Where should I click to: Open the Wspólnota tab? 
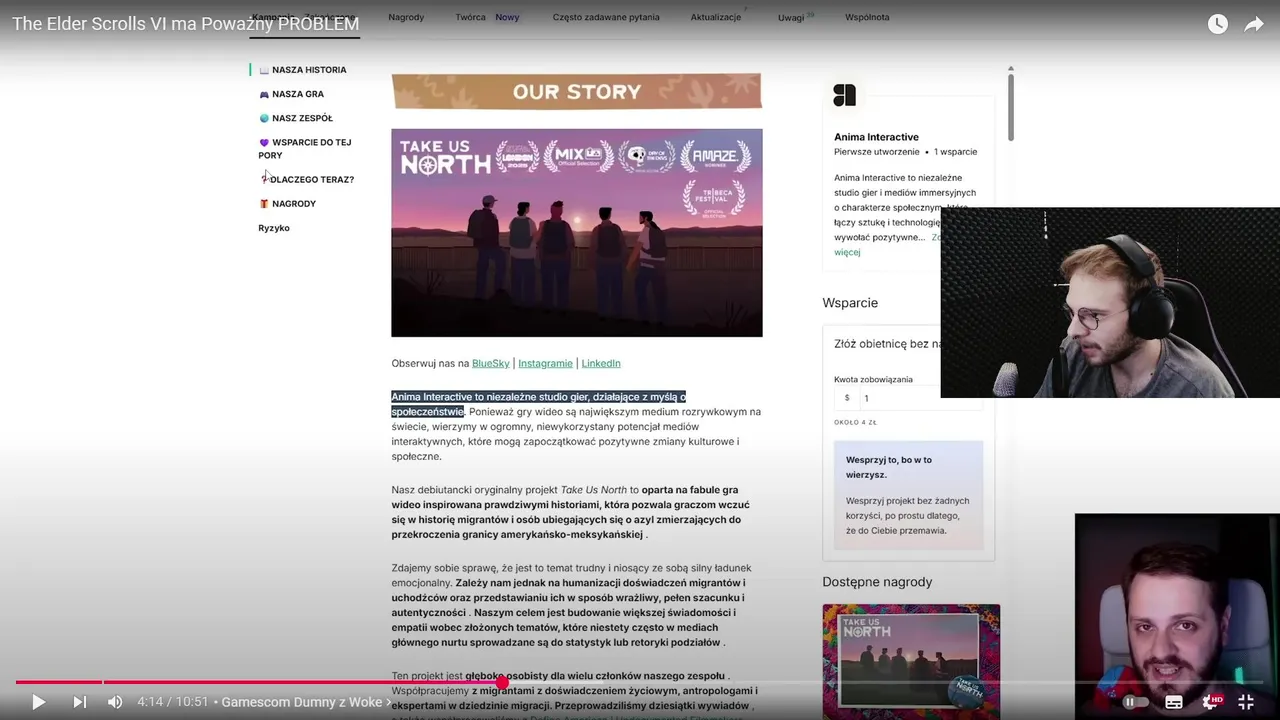click(x=867, y=17)
